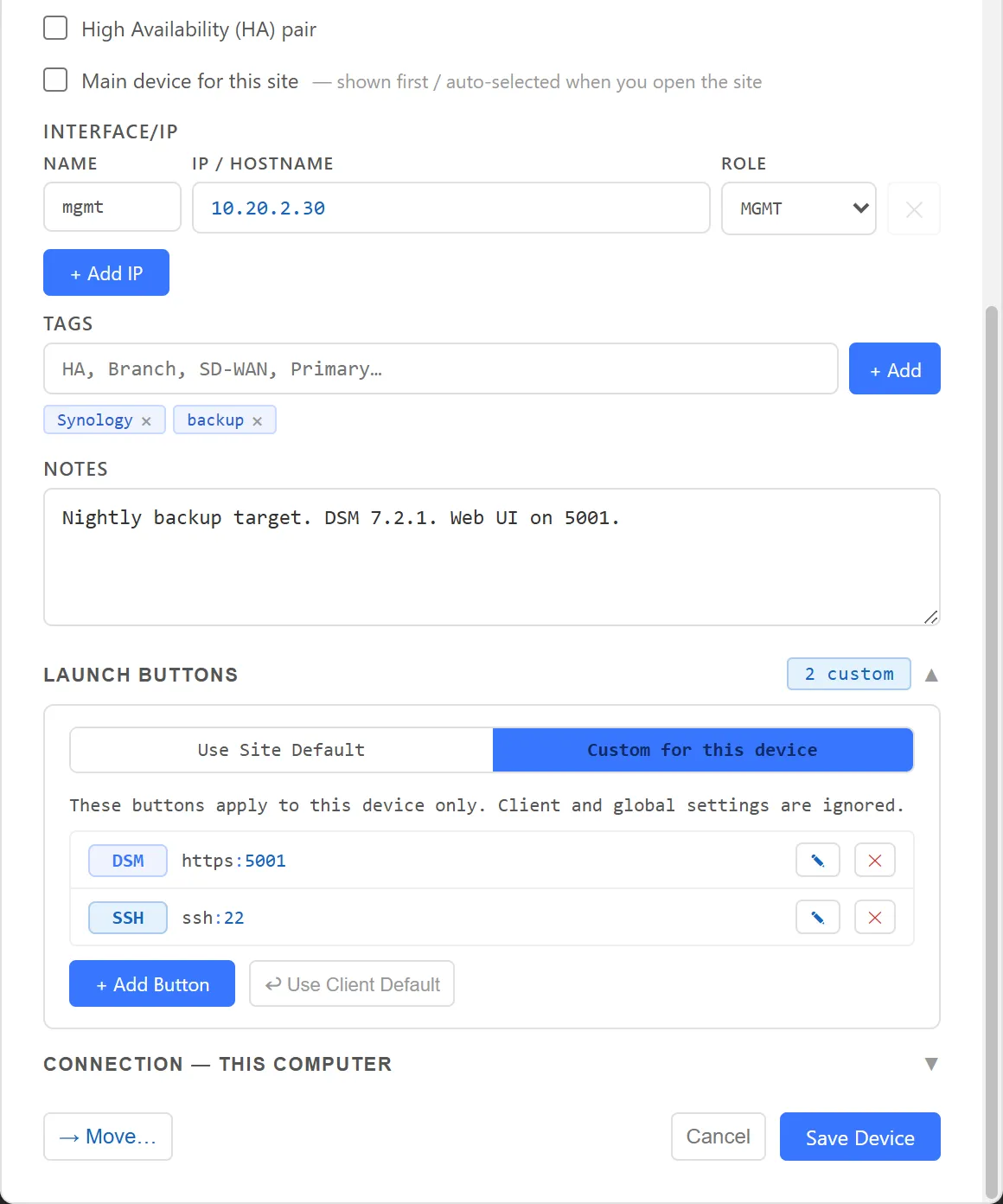Image resolution: width=1003 pixels, height=1204 pixels.
Task: Click the vertical scrollbar thumb
Action: [992, 752]
